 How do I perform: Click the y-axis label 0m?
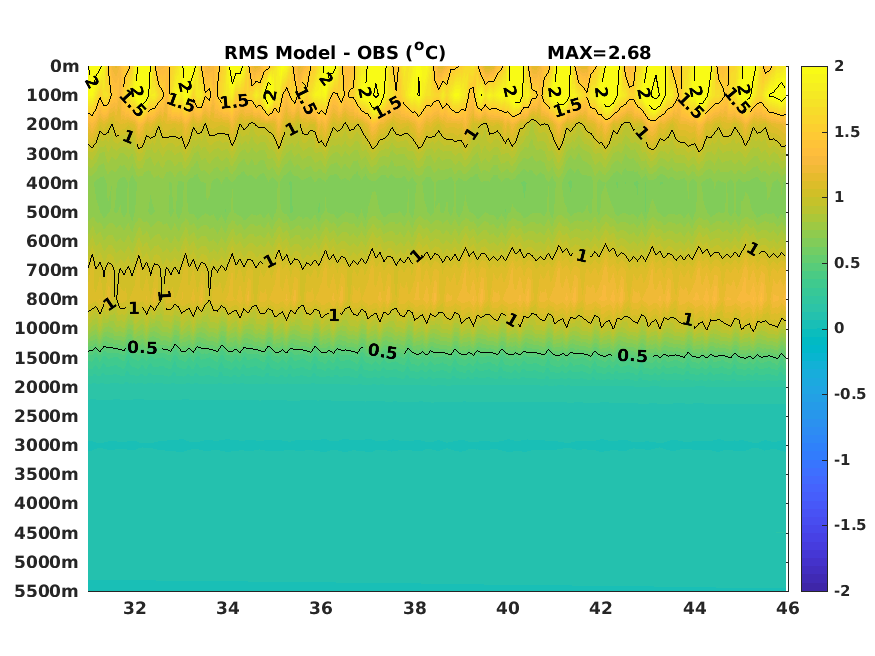65,66
